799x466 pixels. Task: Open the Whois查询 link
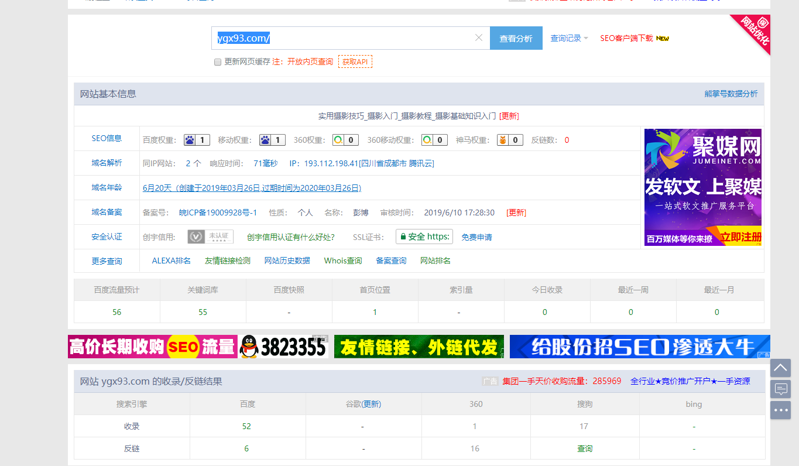click(x=343, y=261)
